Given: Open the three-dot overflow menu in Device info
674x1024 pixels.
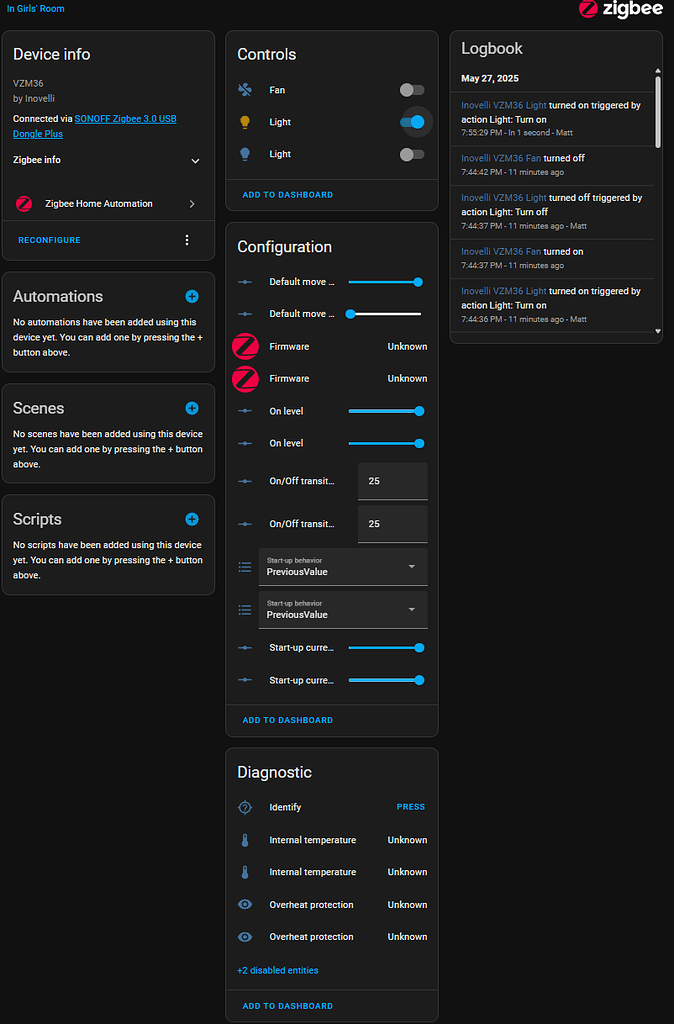Looking at the screenshot, I should 186,239.
